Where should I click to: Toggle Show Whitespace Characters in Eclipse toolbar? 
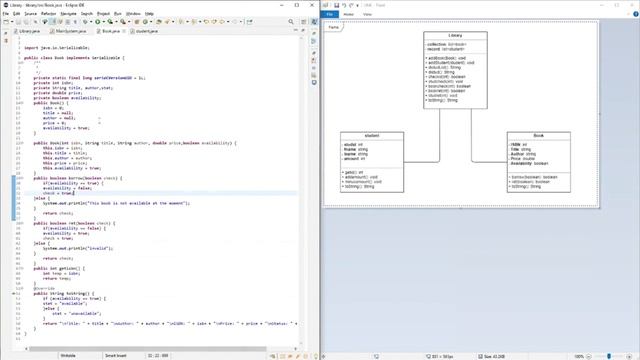coord(75,22)
